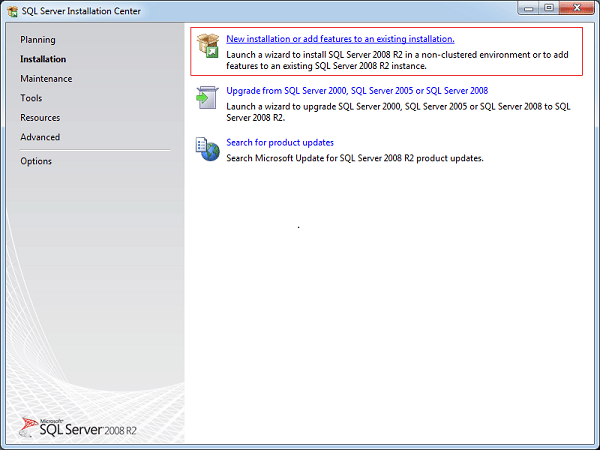Click the product updates globe icon

pyautogui.click(x=207, y=149)
